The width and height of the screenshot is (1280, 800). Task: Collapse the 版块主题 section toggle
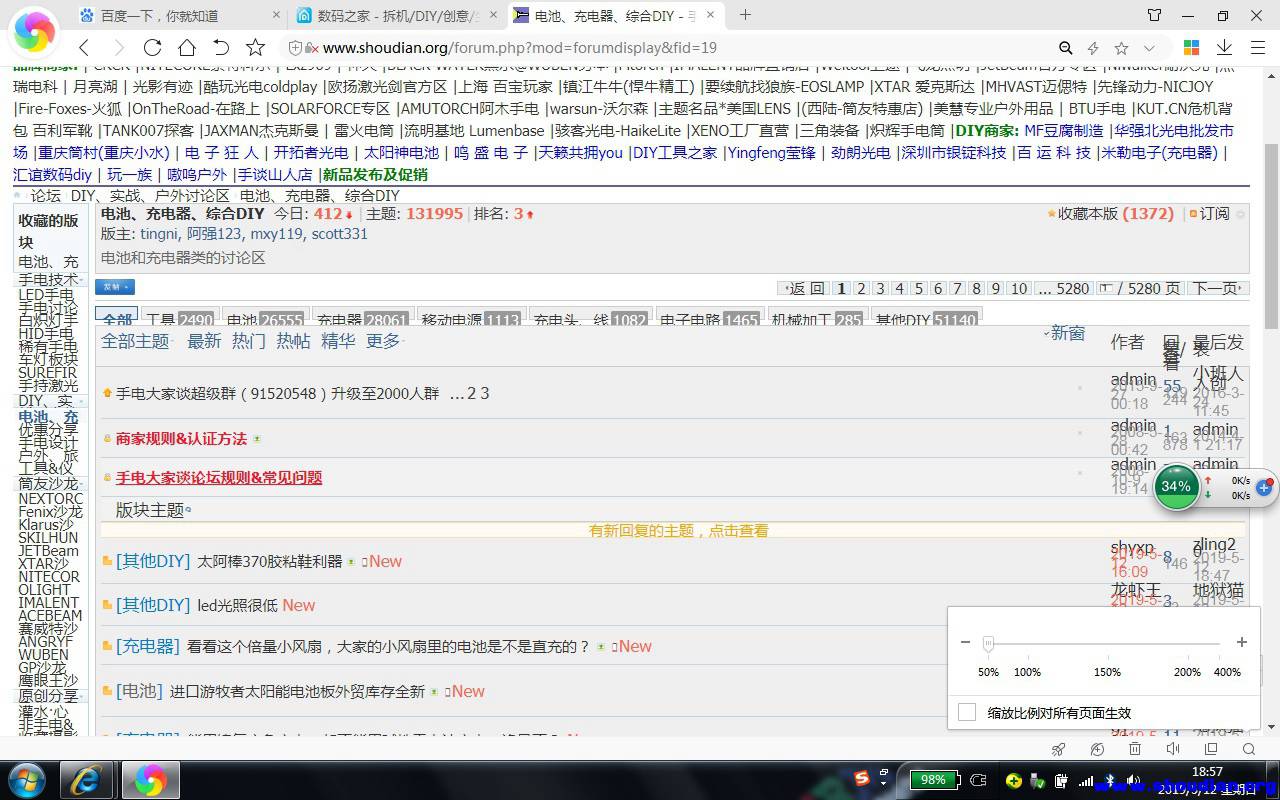coord(188,511)
